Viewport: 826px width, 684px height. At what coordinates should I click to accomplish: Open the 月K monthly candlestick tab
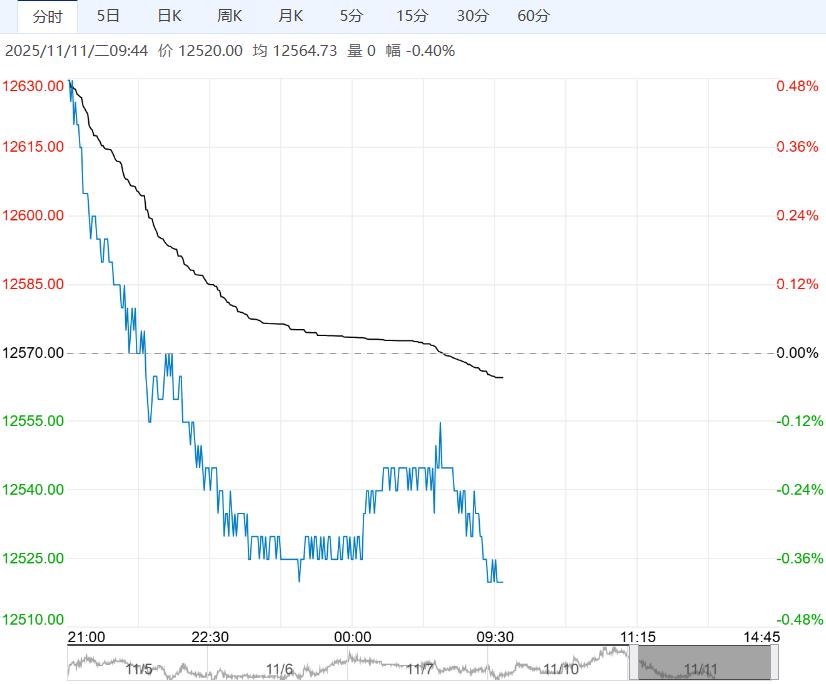291,16
